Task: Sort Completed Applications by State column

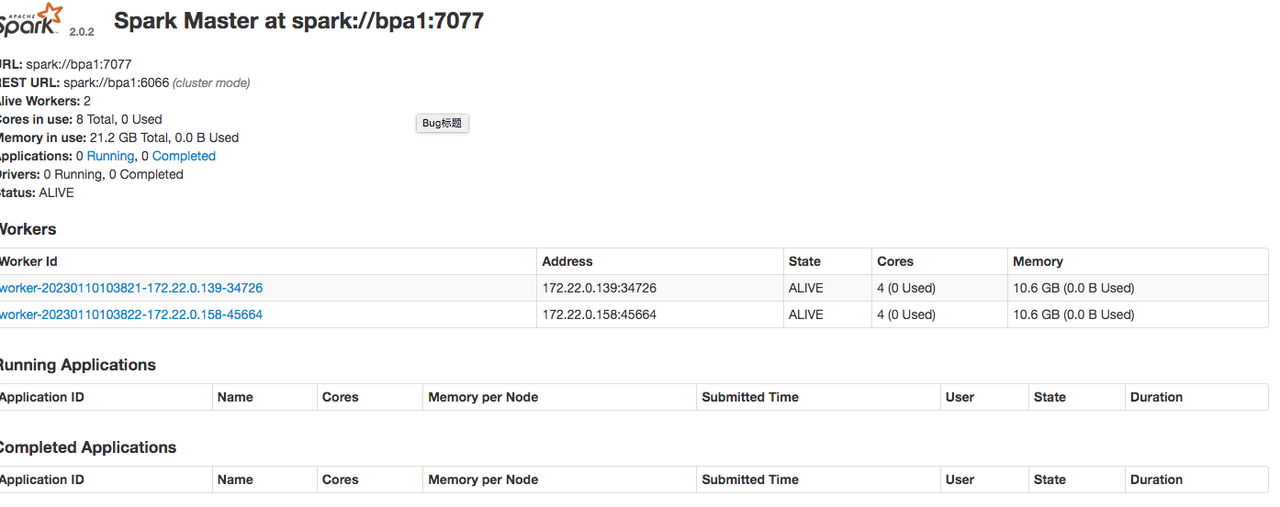Action: pos(1049,479)
